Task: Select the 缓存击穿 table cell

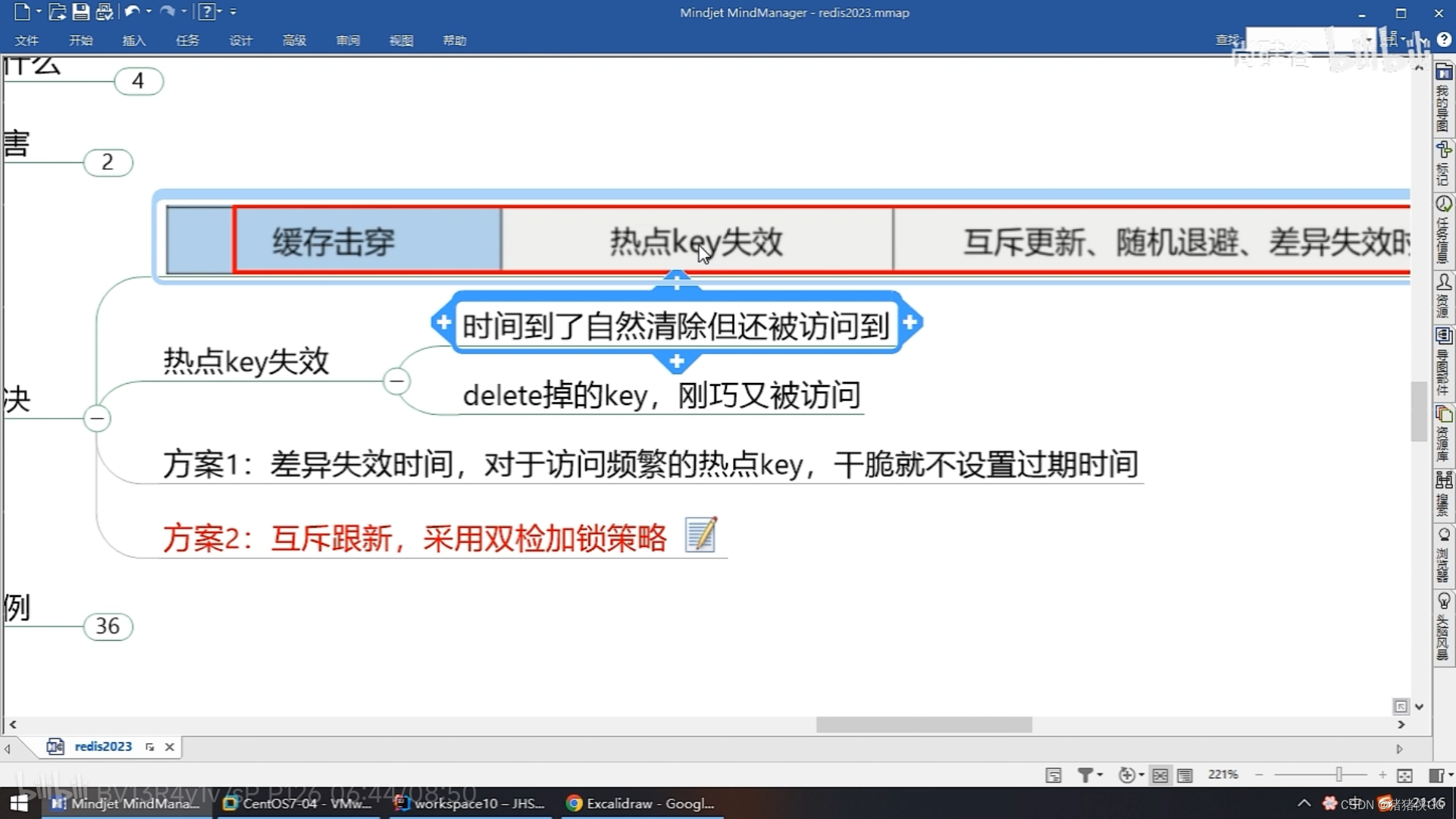Action: pos(368,242)
